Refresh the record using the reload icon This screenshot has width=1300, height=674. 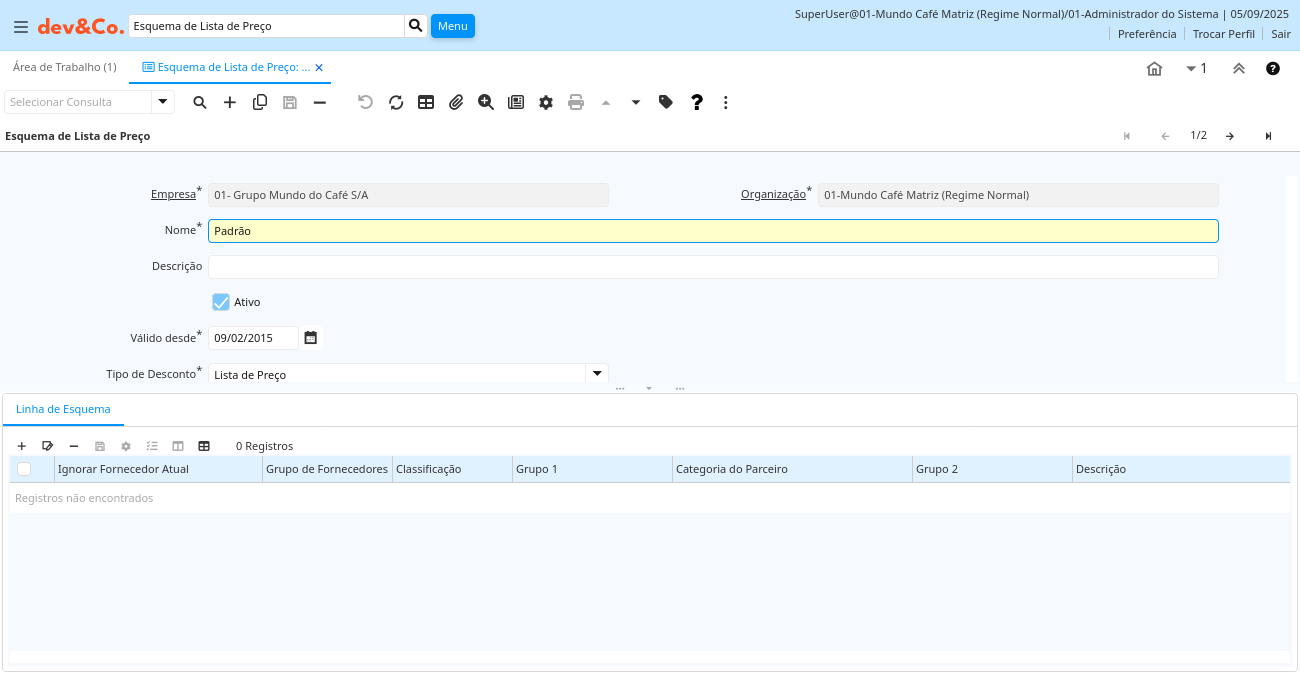(396, 102)
